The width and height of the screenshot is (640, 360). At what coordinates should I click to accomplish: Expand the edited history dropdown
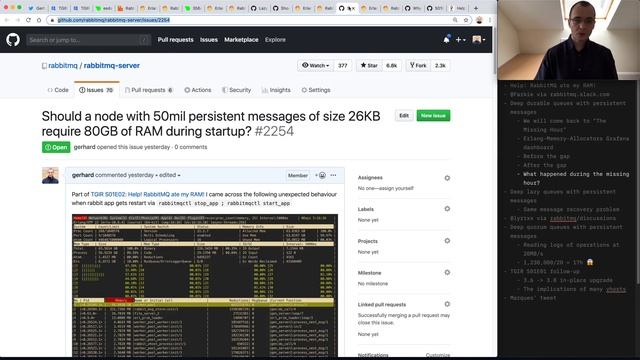pos(169,175)
